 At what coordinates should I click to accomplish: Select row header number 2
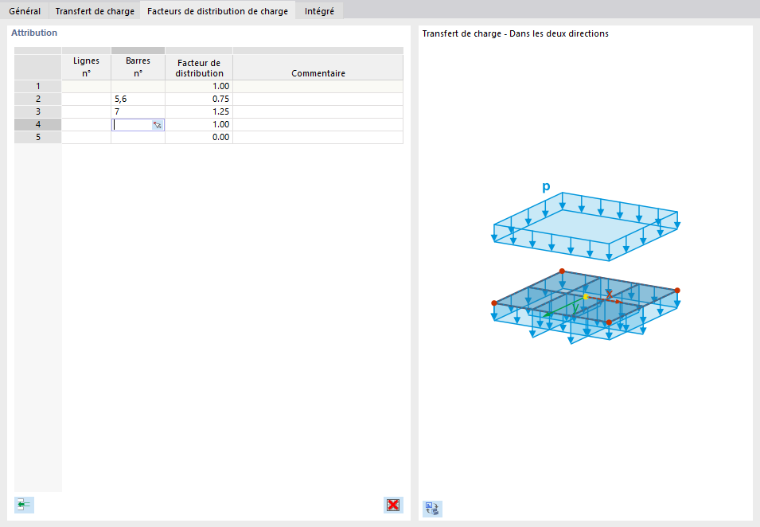click(38, 99)
